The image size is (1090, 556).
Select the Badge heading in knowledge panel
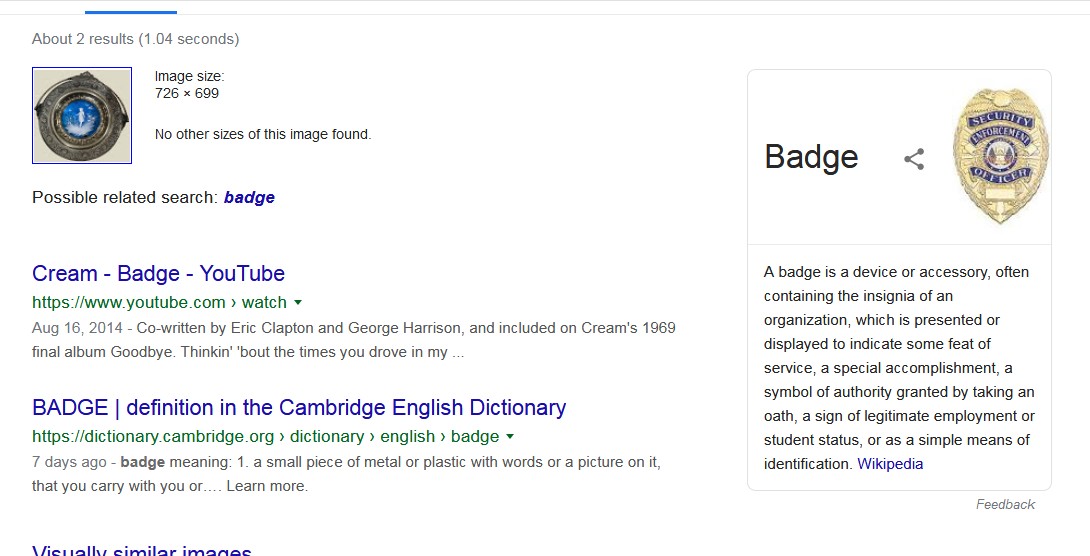811,157
